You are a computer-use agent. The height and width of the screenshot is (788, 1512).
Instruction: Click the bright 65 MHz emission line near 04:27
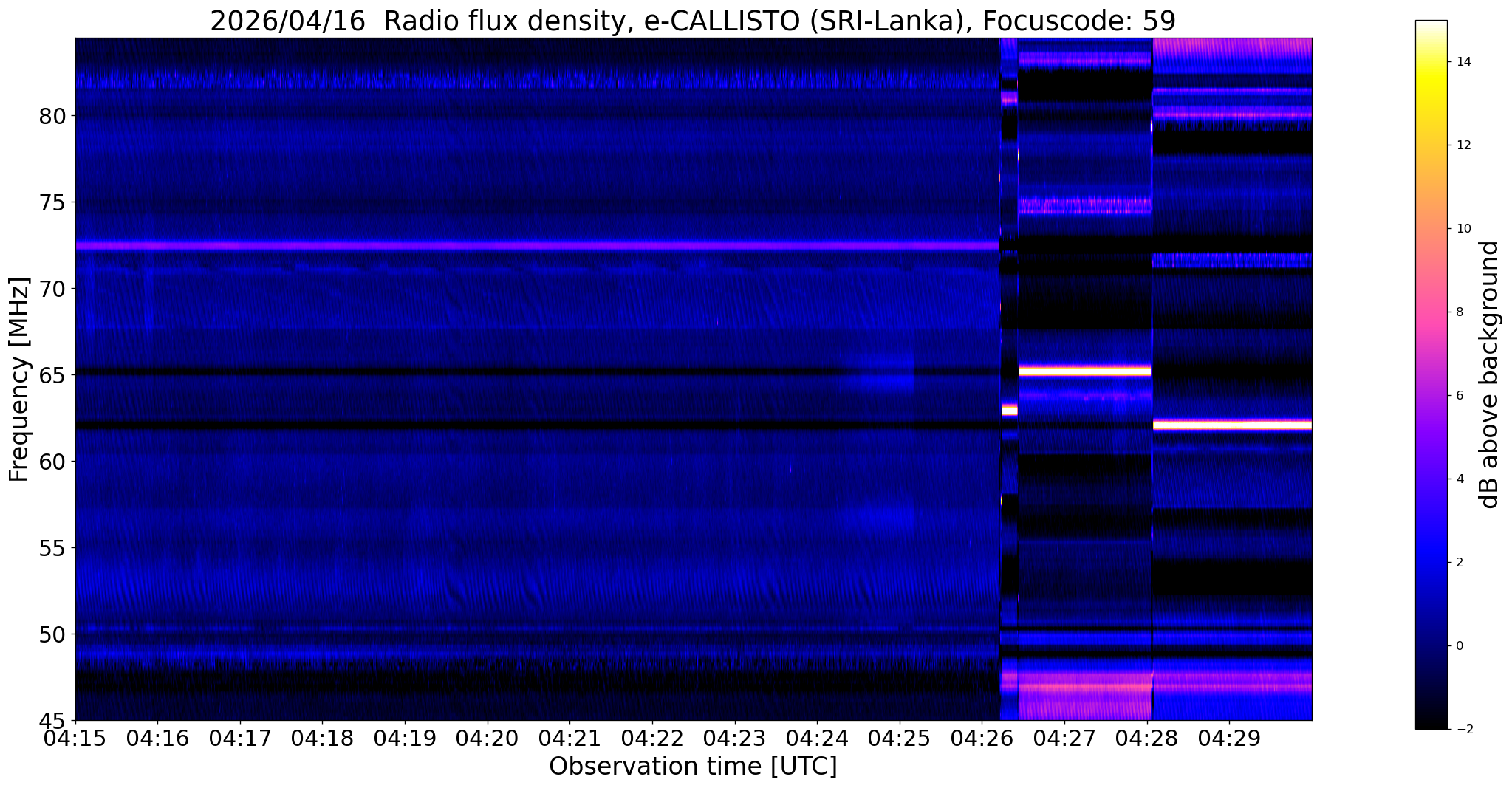1084,371
